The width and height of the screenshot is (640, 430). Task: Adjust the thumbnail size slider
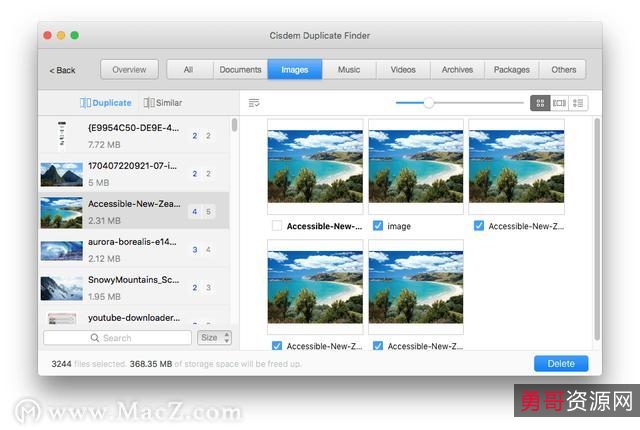tap(429, 103)
